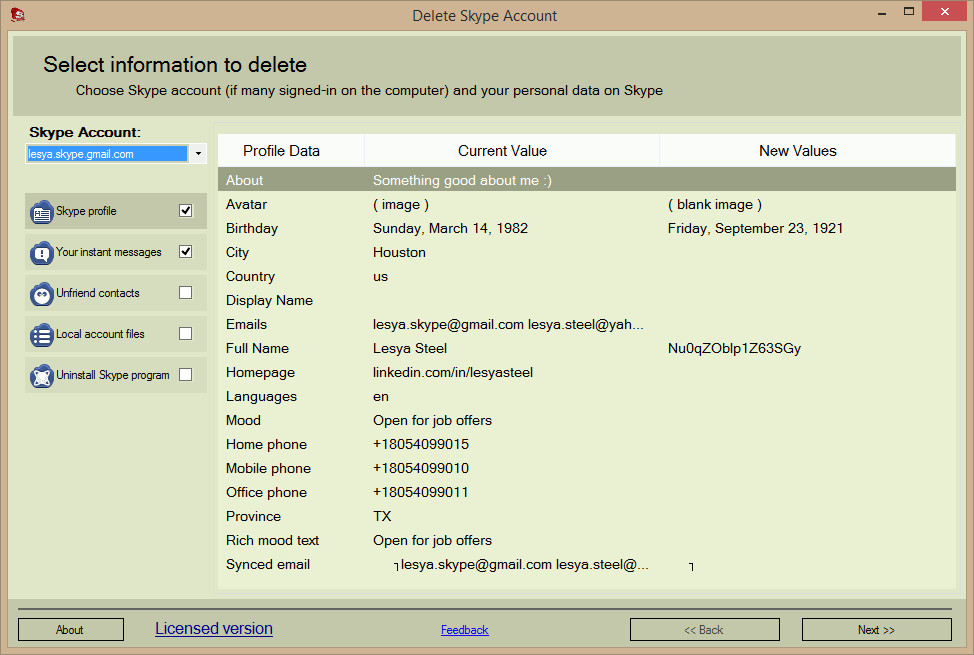
Task: Click the Country row label
Action: (x=250, y=277)
